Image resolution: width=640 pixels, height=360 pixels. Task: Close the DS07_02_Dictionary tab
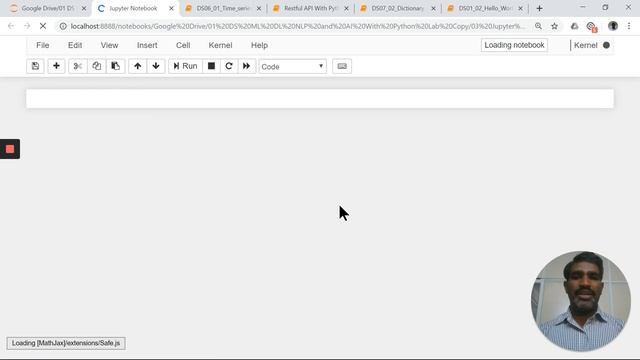tap(433, 8)
